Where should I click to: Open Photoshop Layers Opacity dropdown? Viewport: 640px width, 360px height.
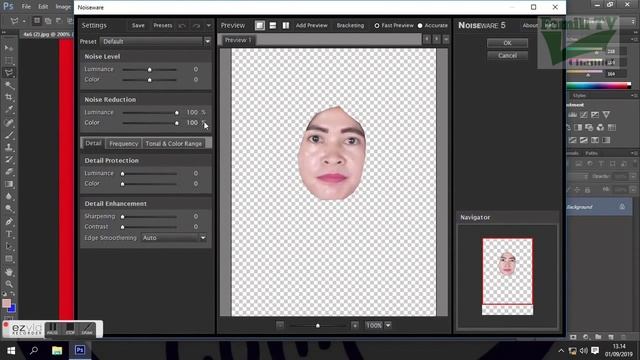click(633, 176)
